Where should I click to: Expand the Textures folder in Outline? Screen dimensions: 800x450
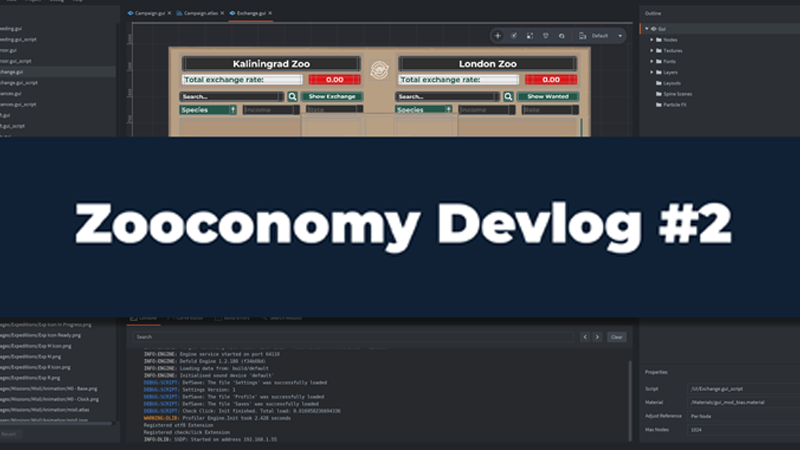pyautogui.click(x=654, y=51)
